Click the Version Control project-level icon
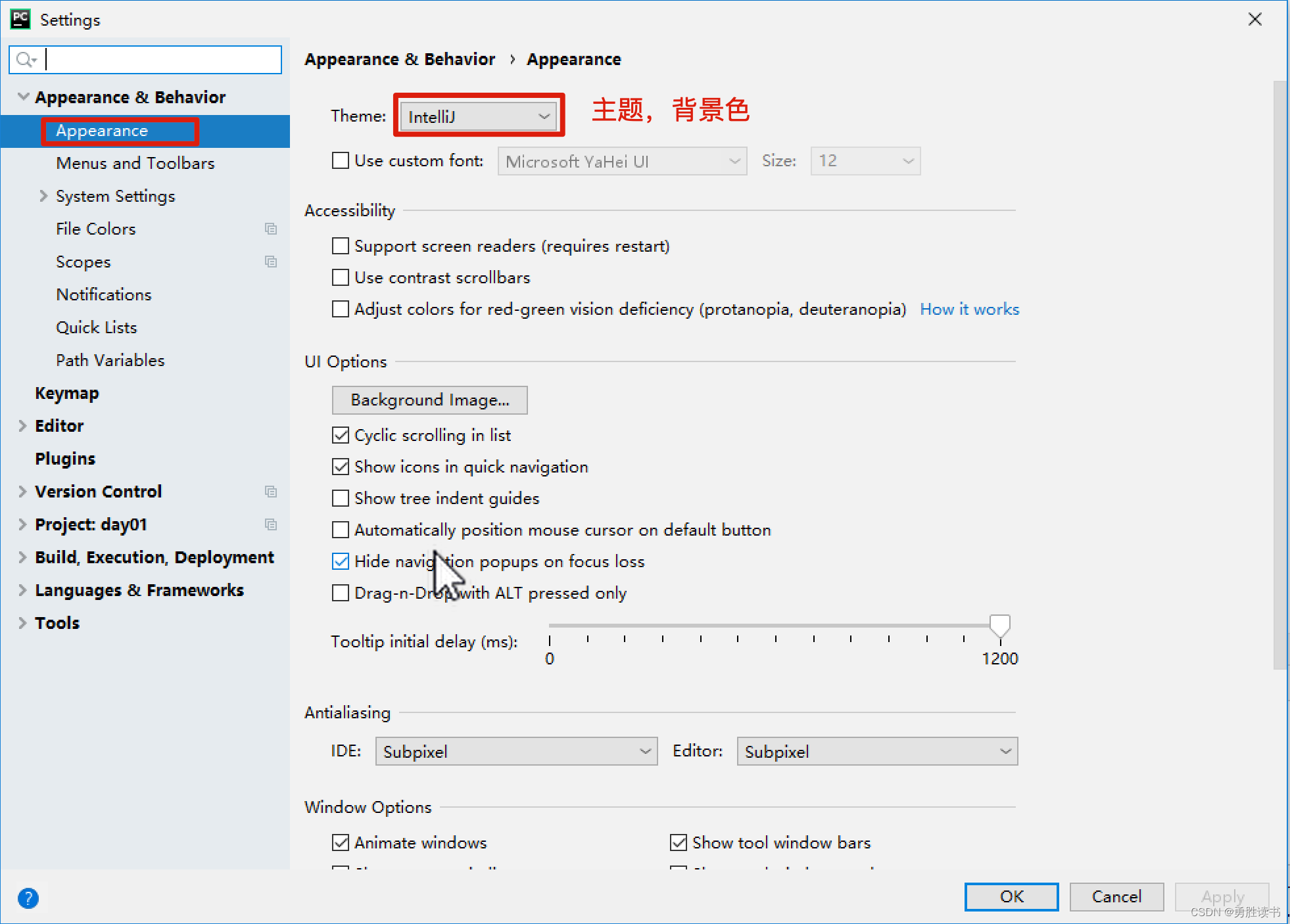Screen dimensions: 1290x924 click(270, 492)
